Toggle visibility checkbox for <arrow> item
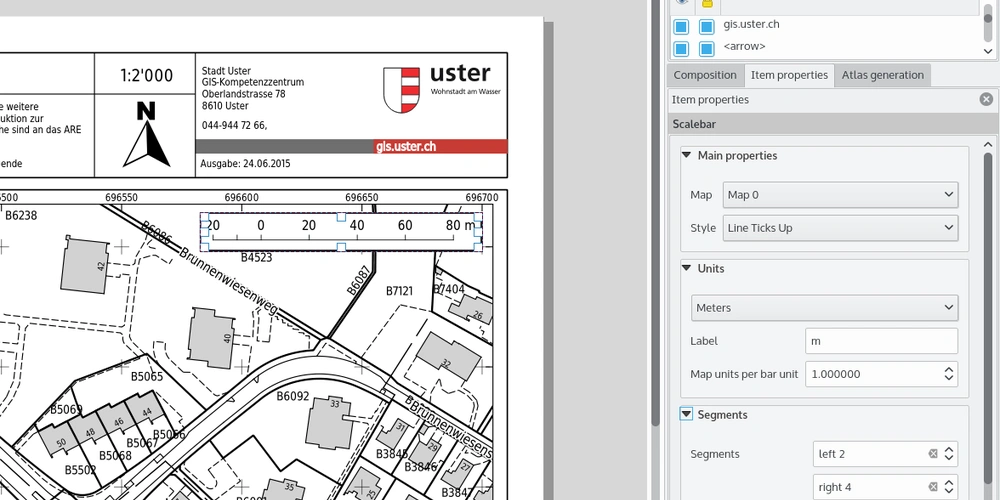The image size is (1000, 500). pos(681,48)
